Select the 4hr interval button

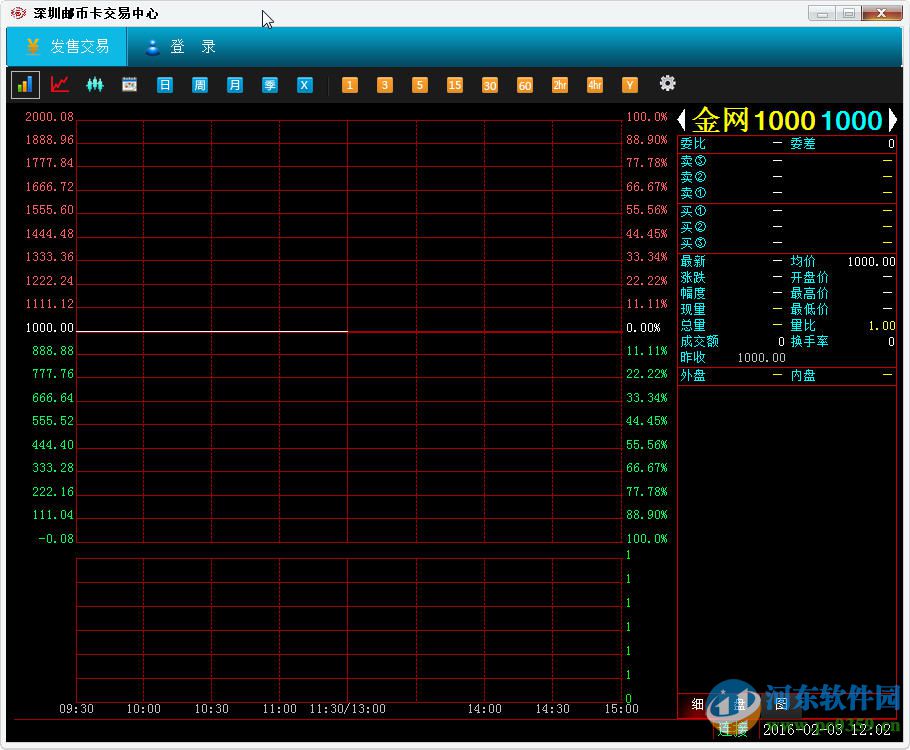tap(595, 85)
